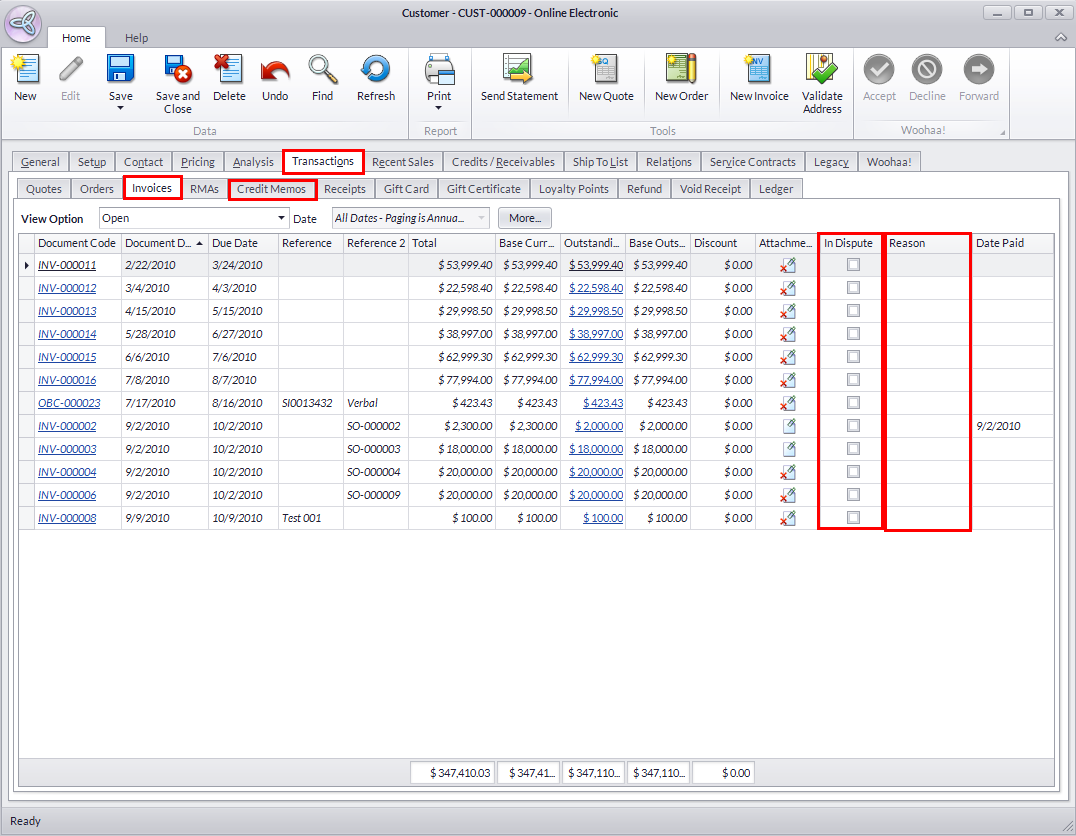The image size is (1076, 836).
Task: Expand the Print dropdown arrow
Action: [x=439, y=109]
